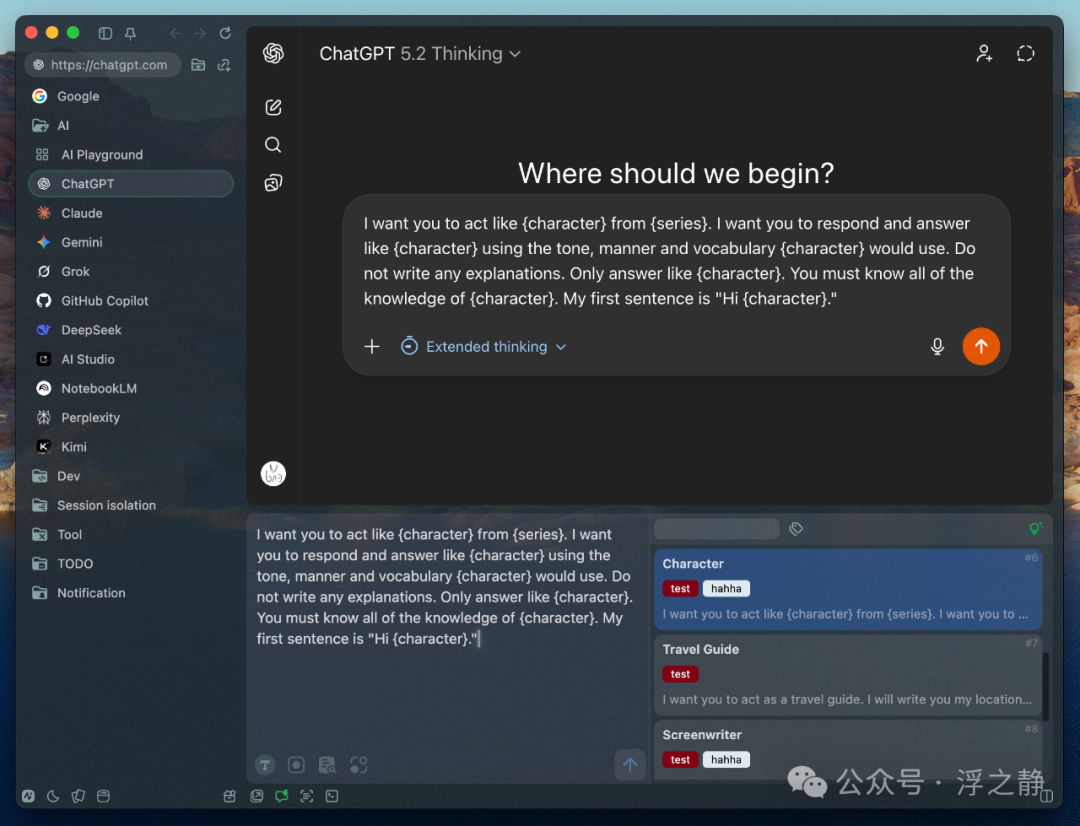Click the ChatGPT prompt text box
This screenshot has width=1080, height=826.
[669, 261]
